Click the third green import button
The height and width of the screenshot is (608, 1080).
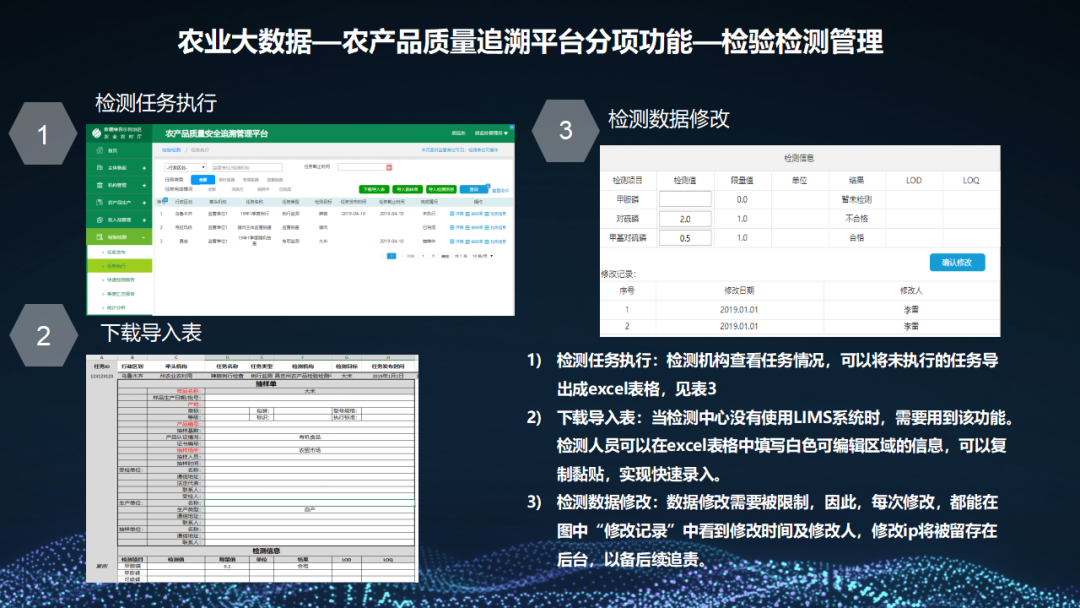pos(441,189)
